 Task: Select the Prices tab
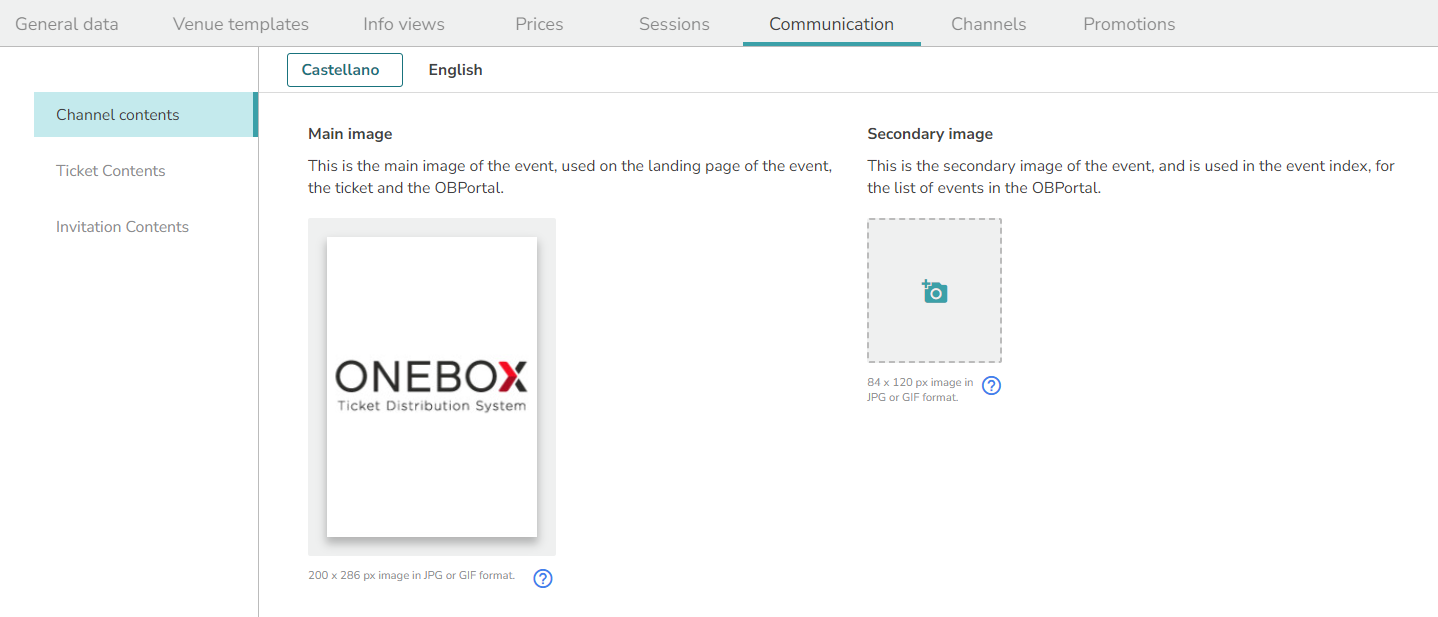[539, 24]
